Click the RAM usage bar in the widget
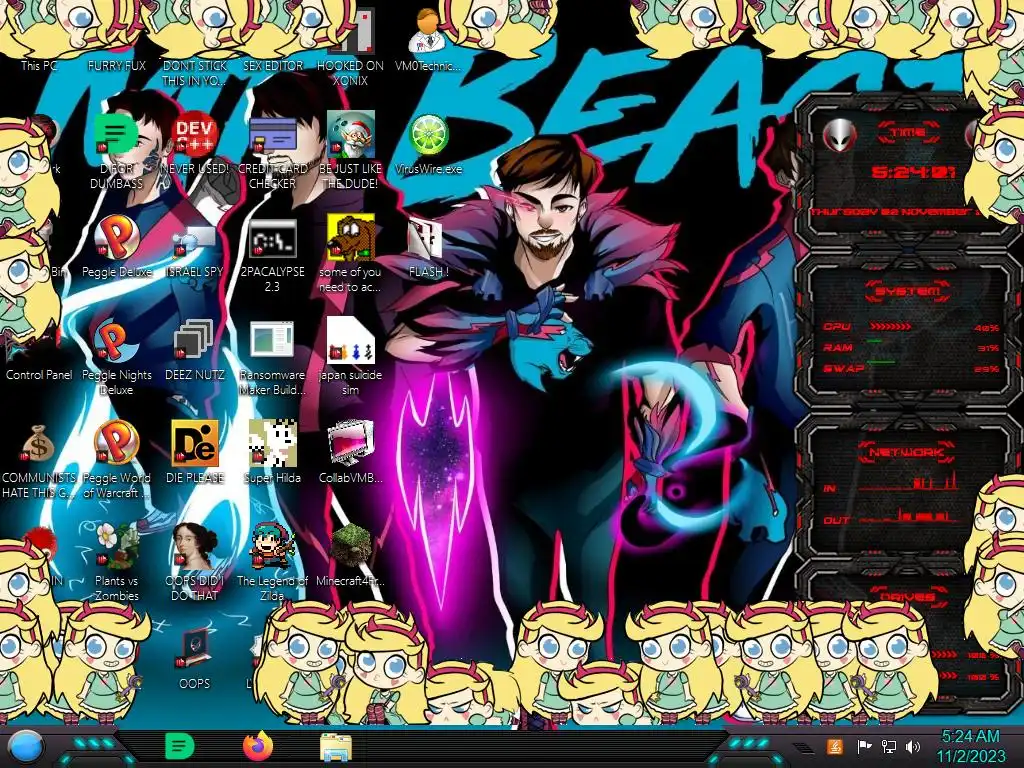Viewport: 1024px width, 768px height. 874,342
